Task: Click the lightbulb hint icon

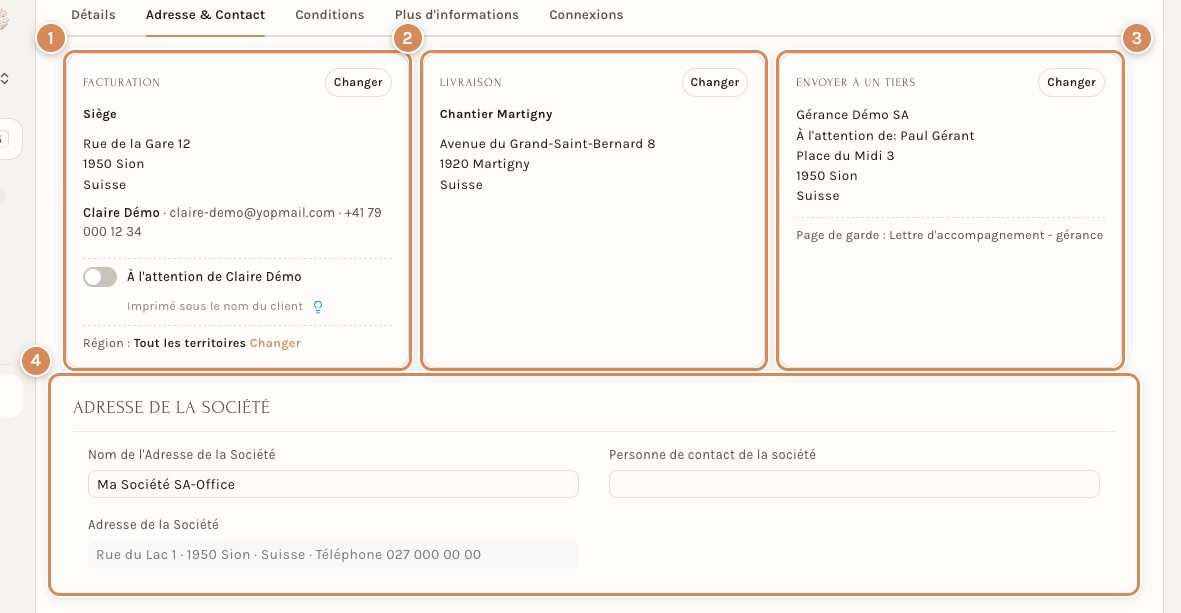Action: pos(318,306)
